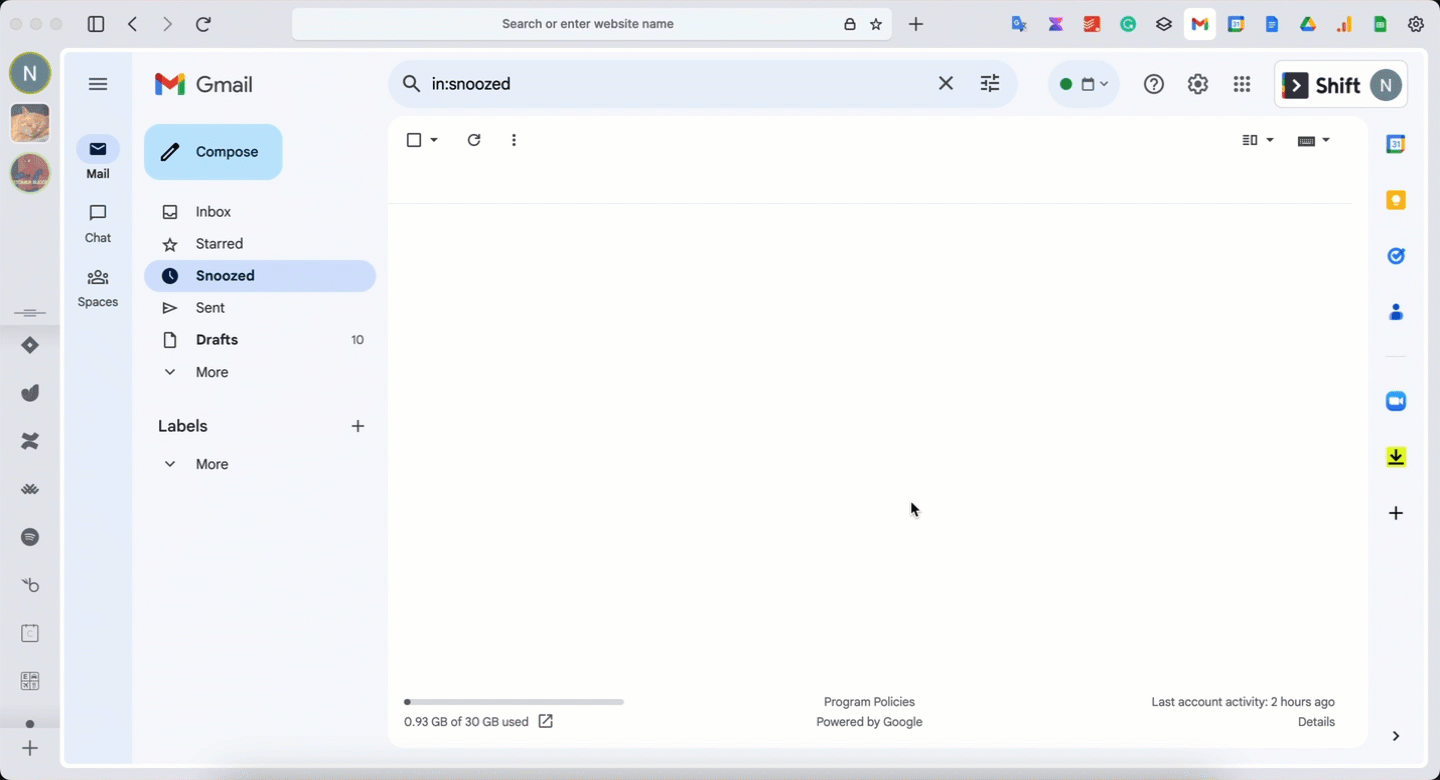
Task: Click the Compose button
Action: (x=213, y=152)
